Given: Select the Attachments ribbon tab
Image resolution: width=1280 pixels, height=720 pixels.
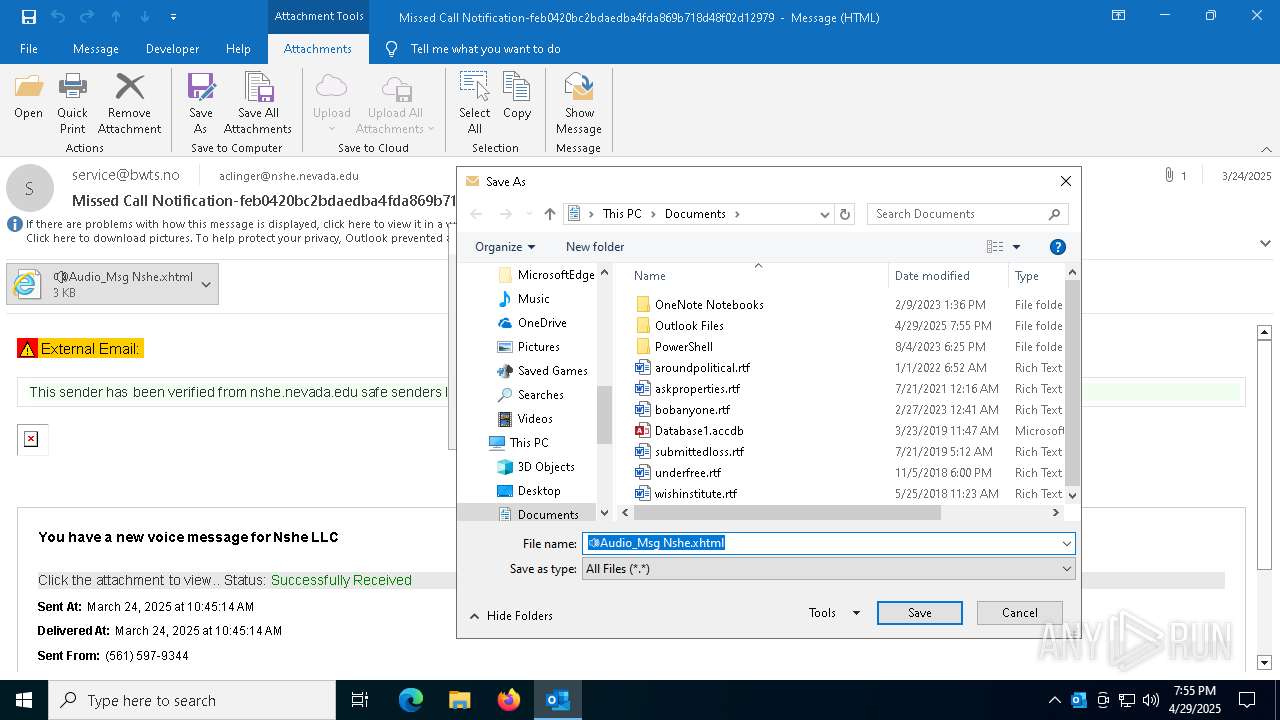Looking at the screenshot, I should click(318, 49).
